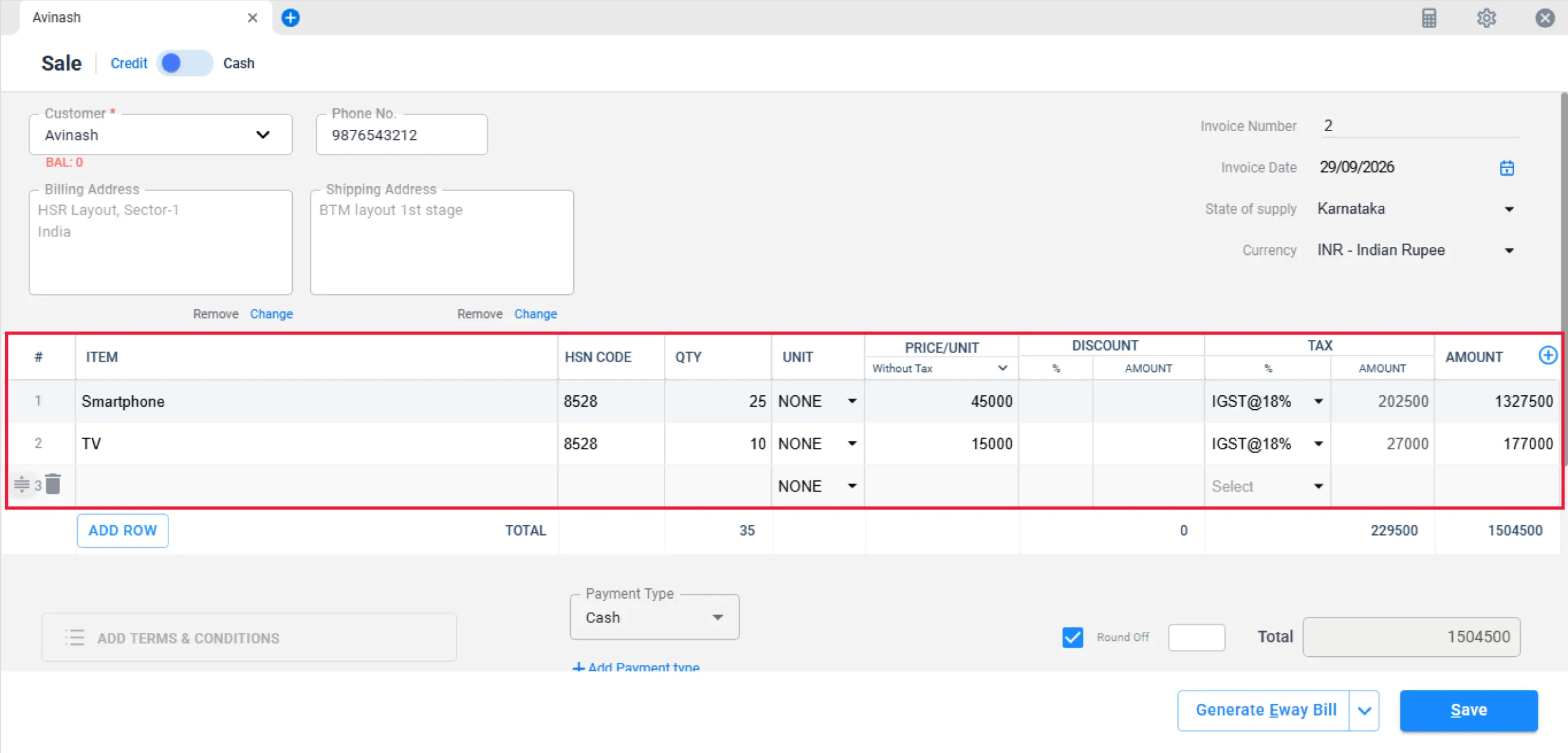The height and width of the screenshot is (753, 1568).
Task: Open unit dropdown for Smartphone row
Action: [852, 401]
